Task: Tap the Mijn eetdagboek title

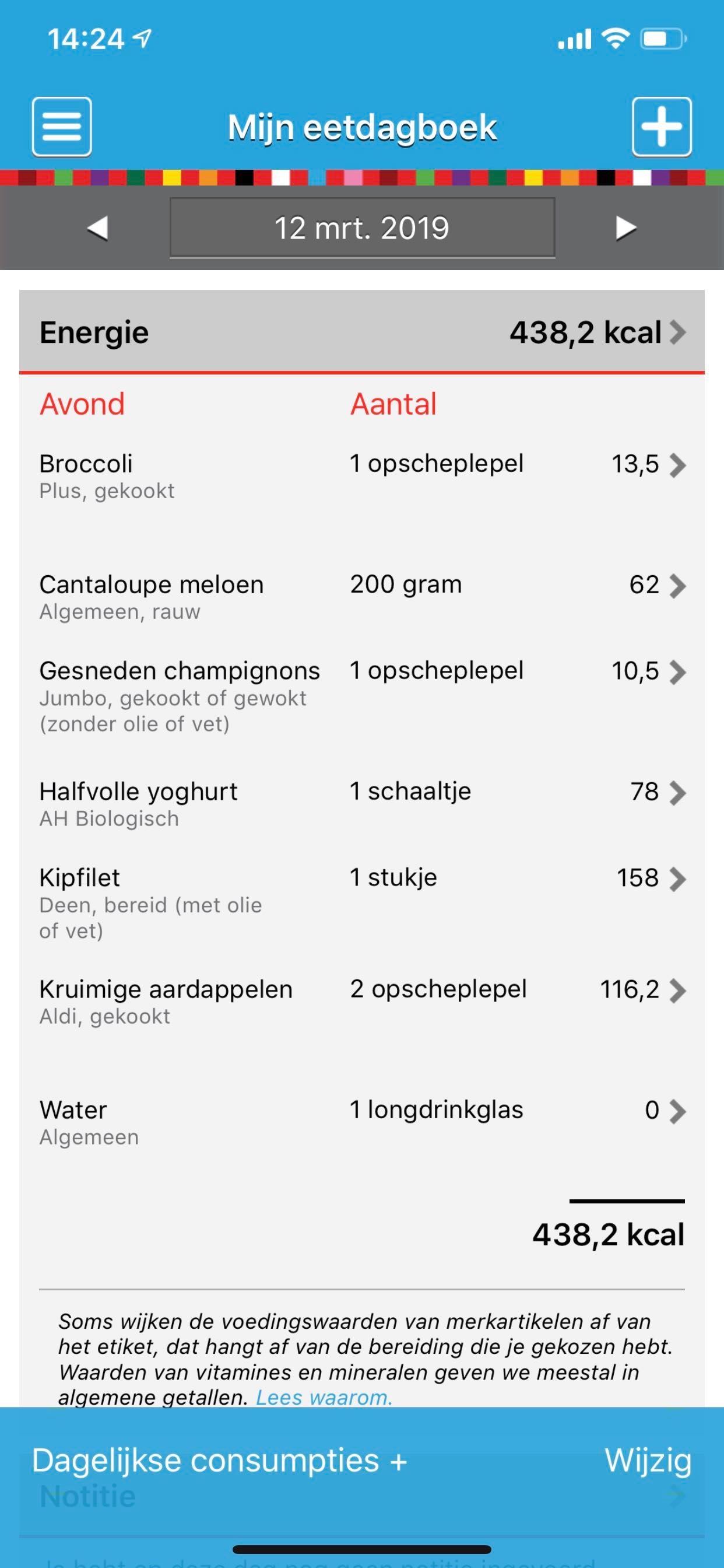Action: [x=362, y=128]
